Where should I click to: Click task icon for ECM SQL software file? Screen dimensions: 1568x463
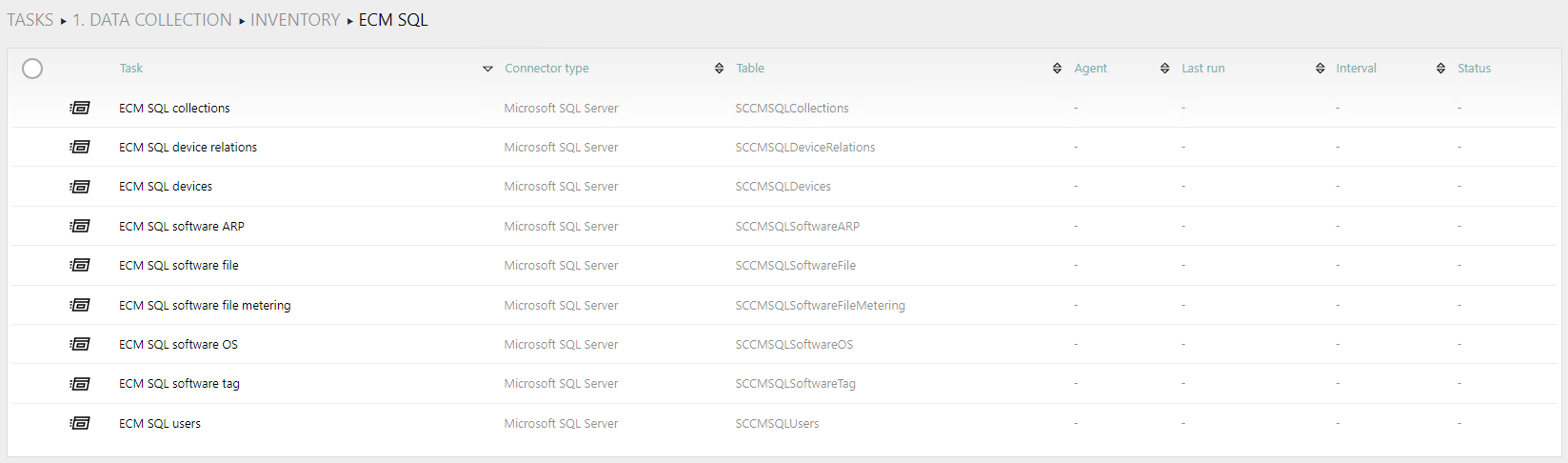point(80,266)
